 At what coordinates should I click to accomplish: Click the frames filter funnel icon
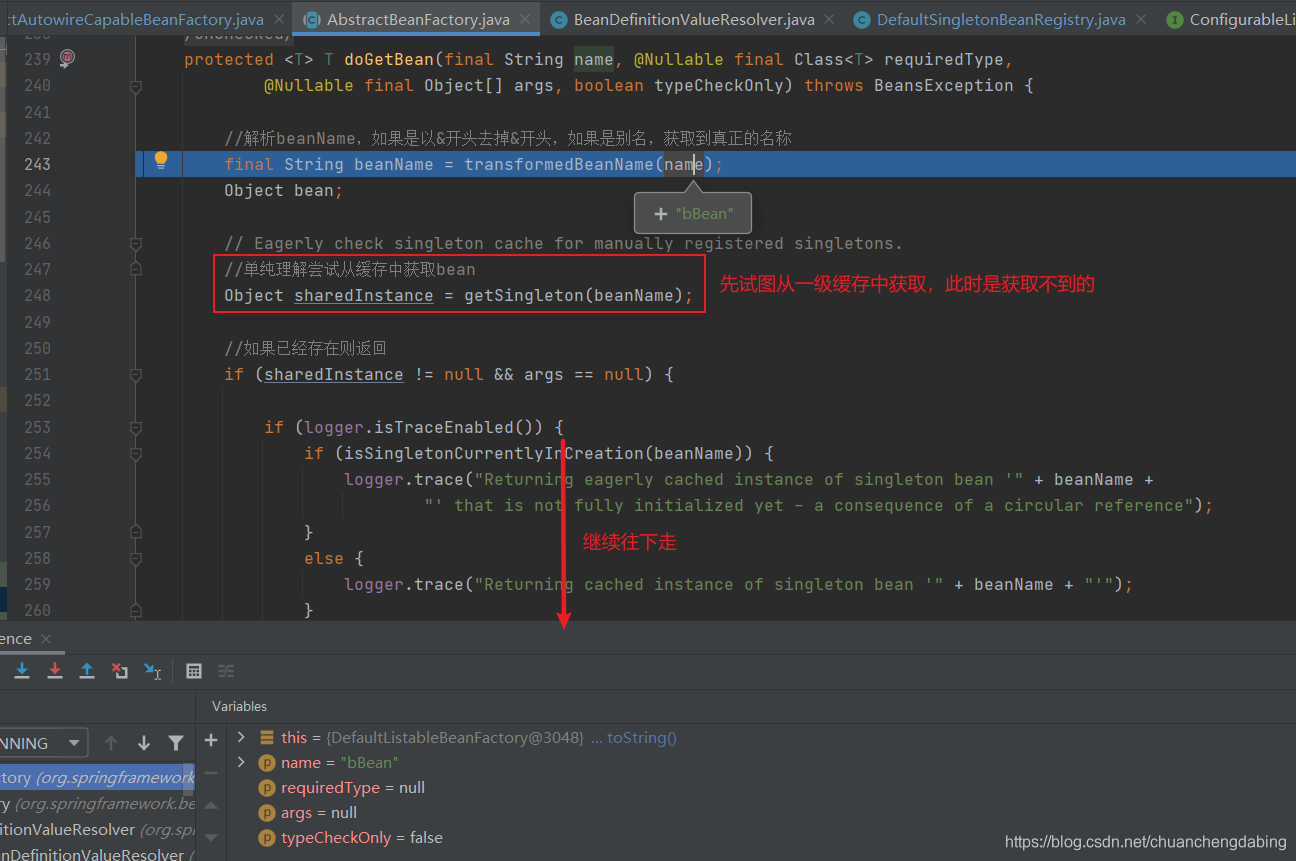point(176,743)
